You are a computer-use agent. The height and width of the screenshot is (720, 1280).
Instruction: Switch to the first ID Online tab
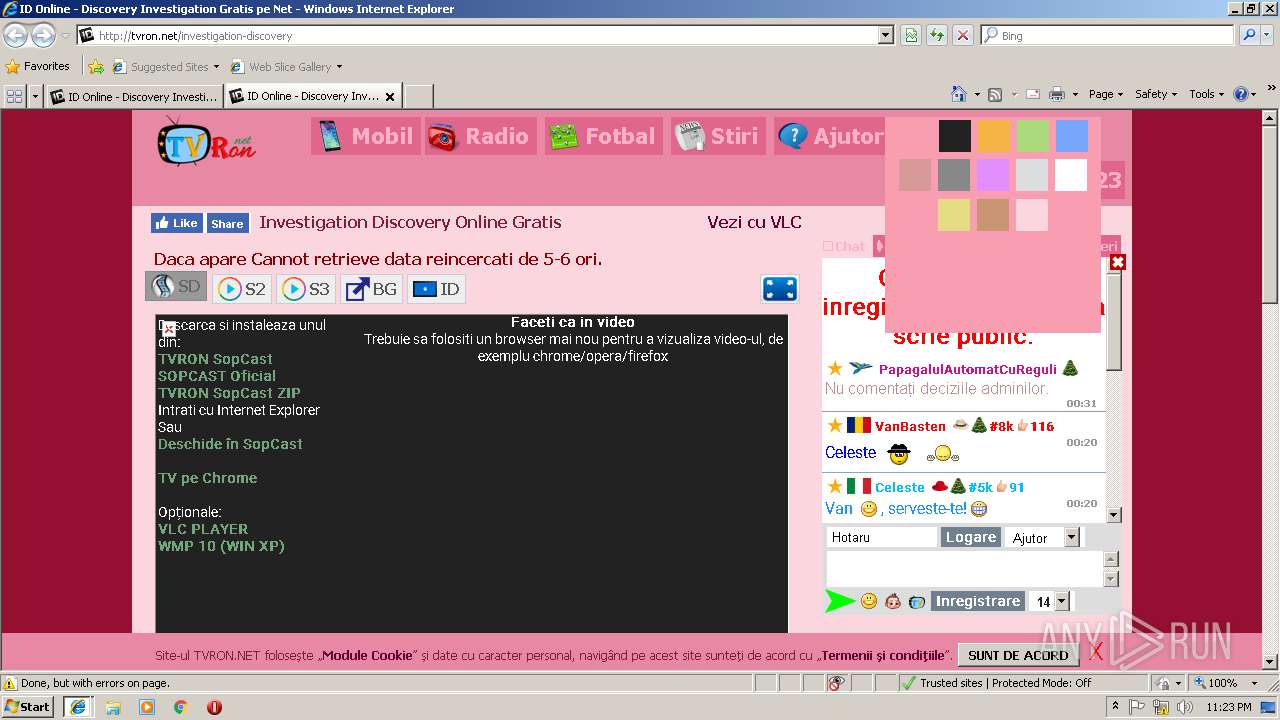tap(134, 97)
